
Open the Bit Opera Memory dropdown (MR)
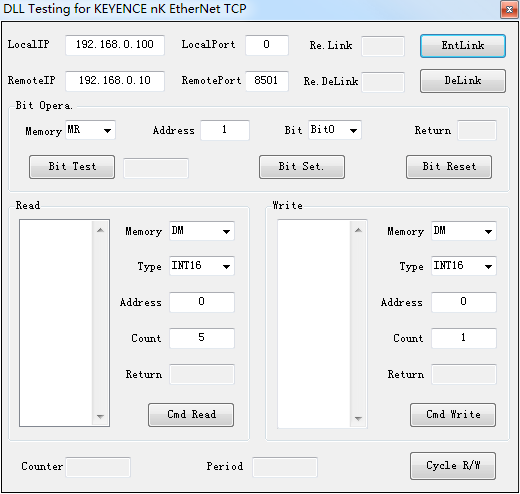pos(90,130)
